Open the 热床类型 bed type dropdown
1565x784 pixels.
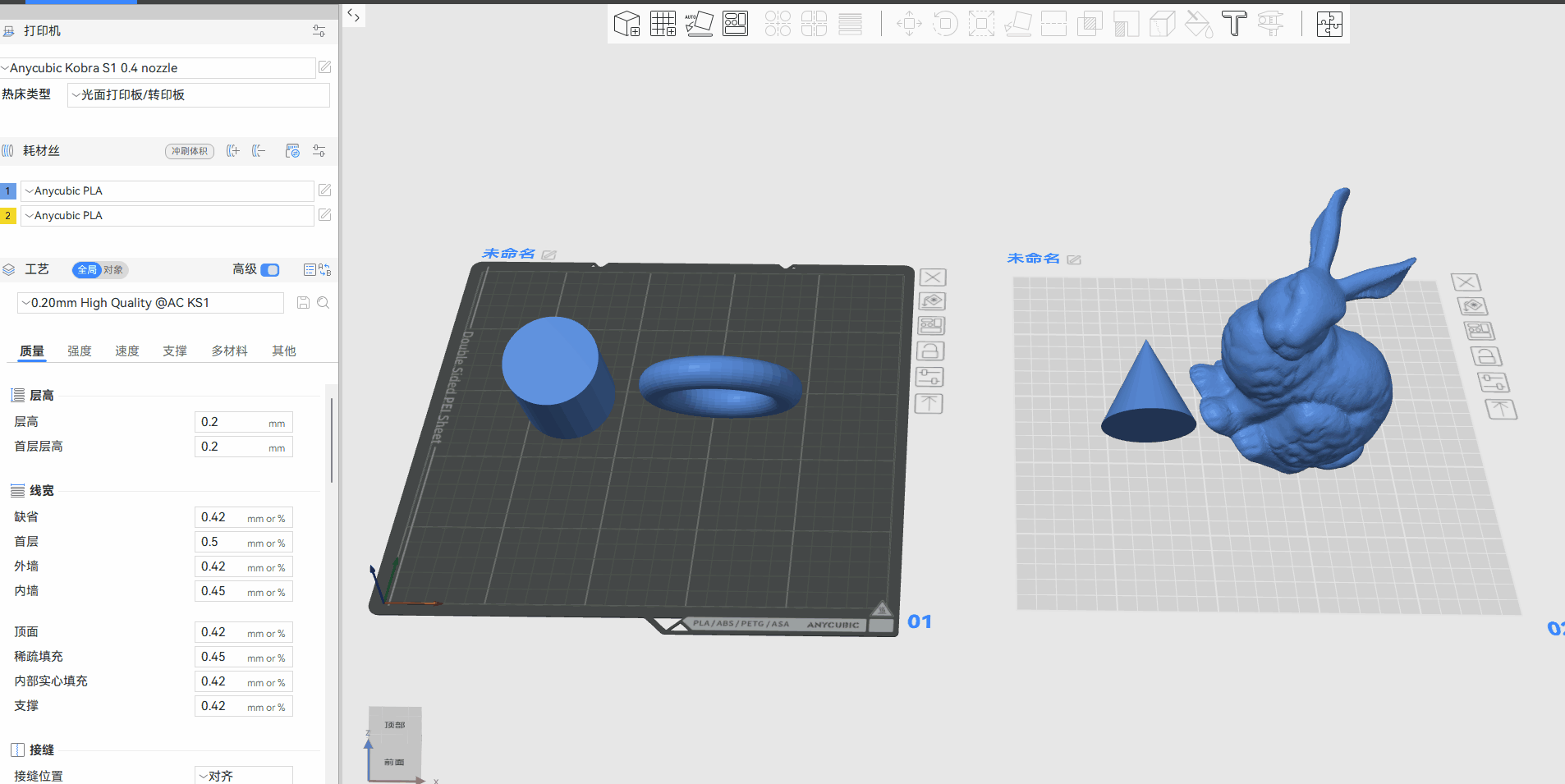point(199,95)
